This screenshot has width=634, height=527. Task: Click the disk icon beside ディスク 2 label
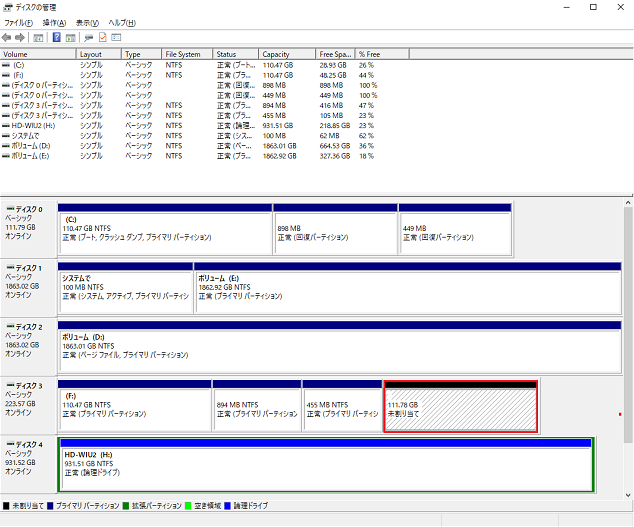(x=10, y=326)
